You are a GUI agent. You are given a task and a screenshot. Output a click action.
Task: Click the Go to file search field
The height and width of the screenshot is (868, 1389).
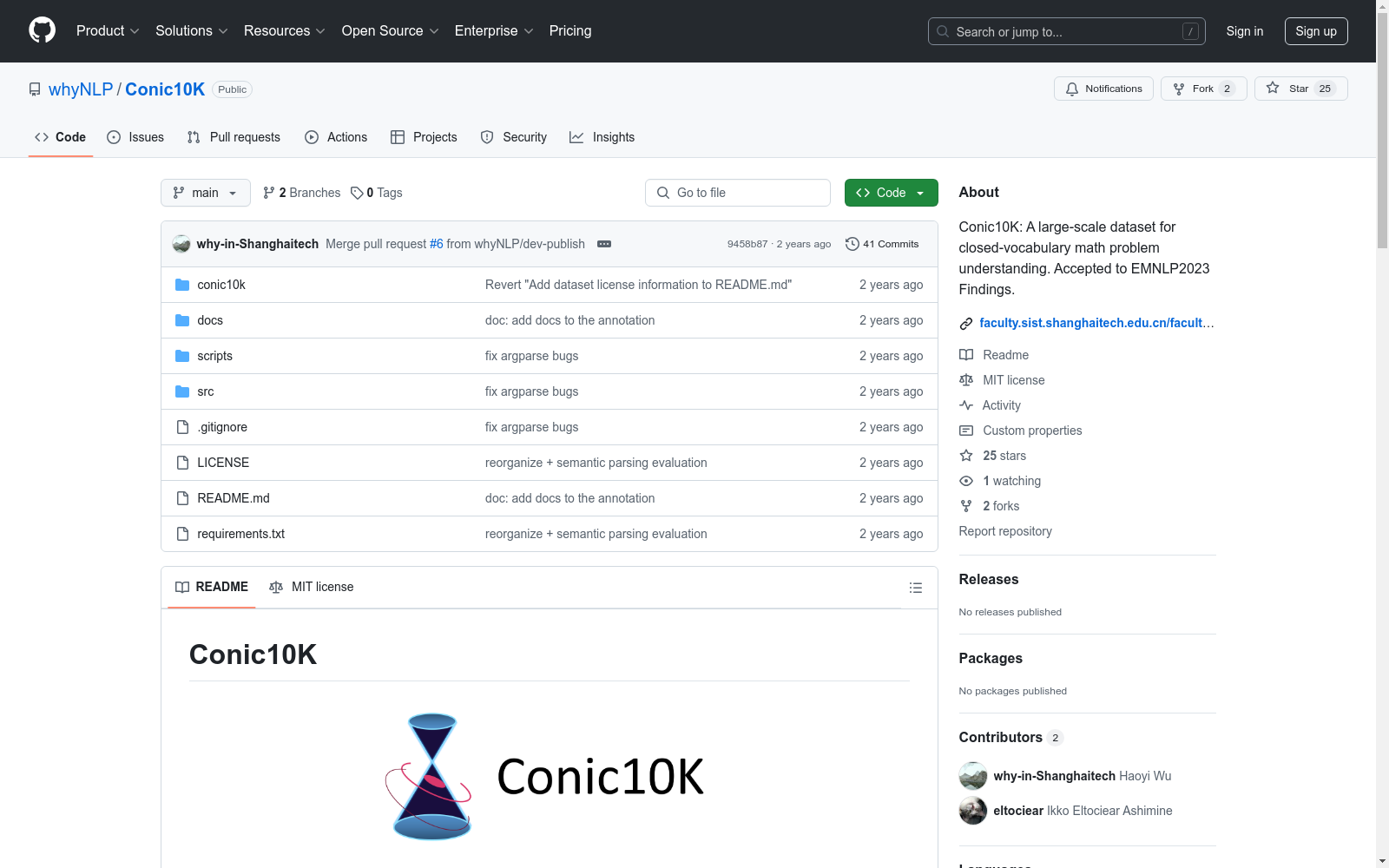tap(738, 193)
